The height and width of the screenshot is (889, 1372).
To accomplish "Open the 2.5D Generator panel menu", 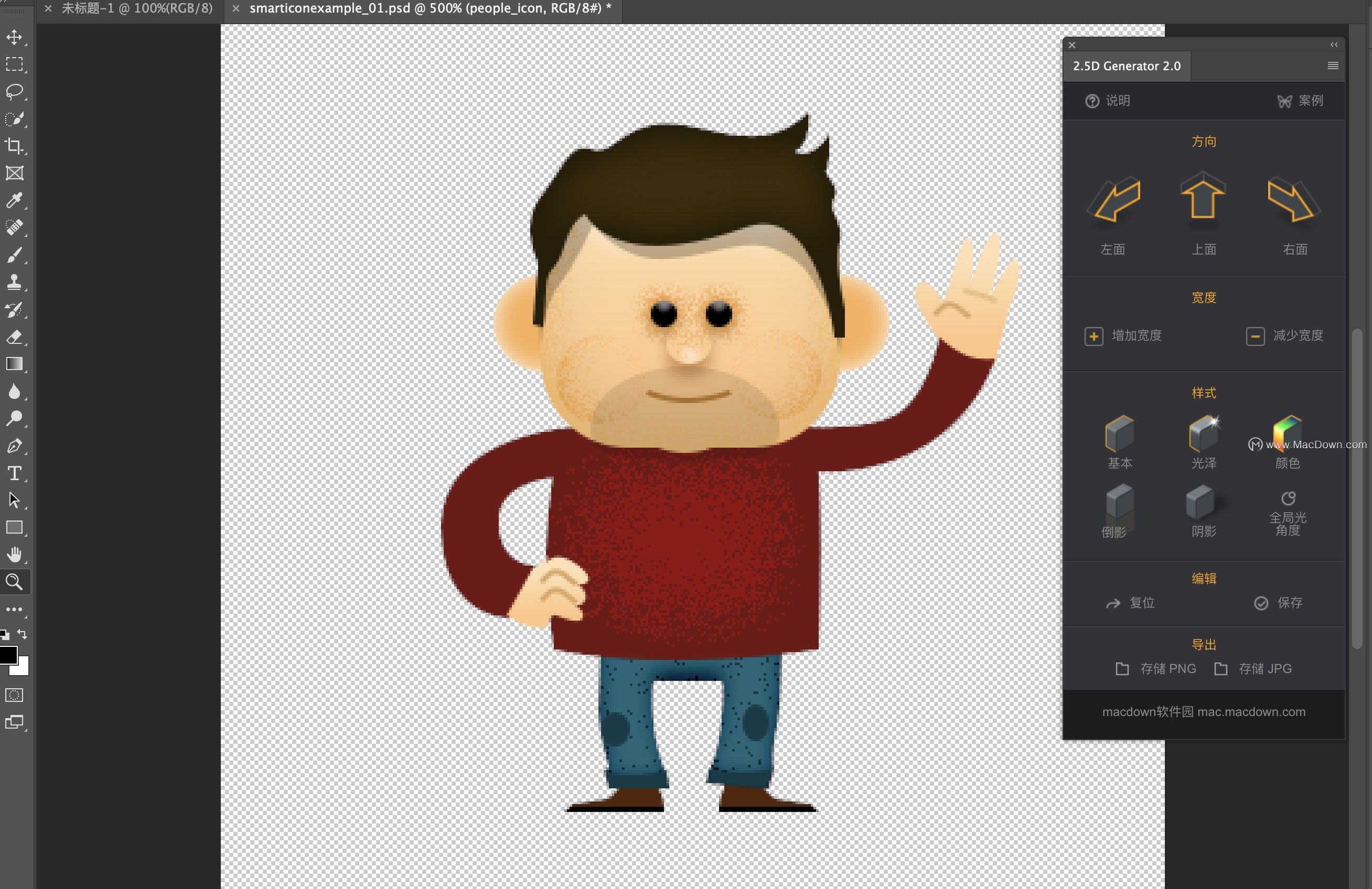I will [x=1333, y=66].
